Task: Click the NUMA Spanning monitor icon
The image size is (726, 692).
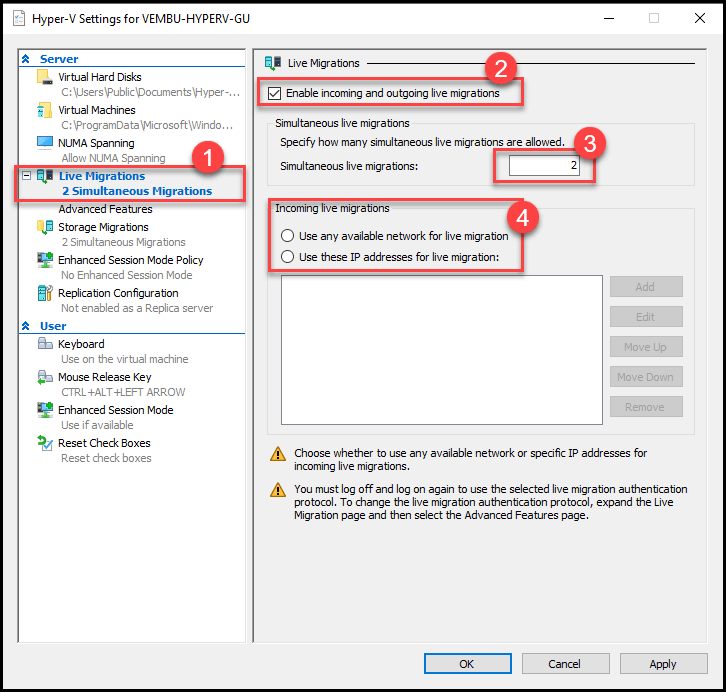Action: pyautogui.click(x=44, y=143)
